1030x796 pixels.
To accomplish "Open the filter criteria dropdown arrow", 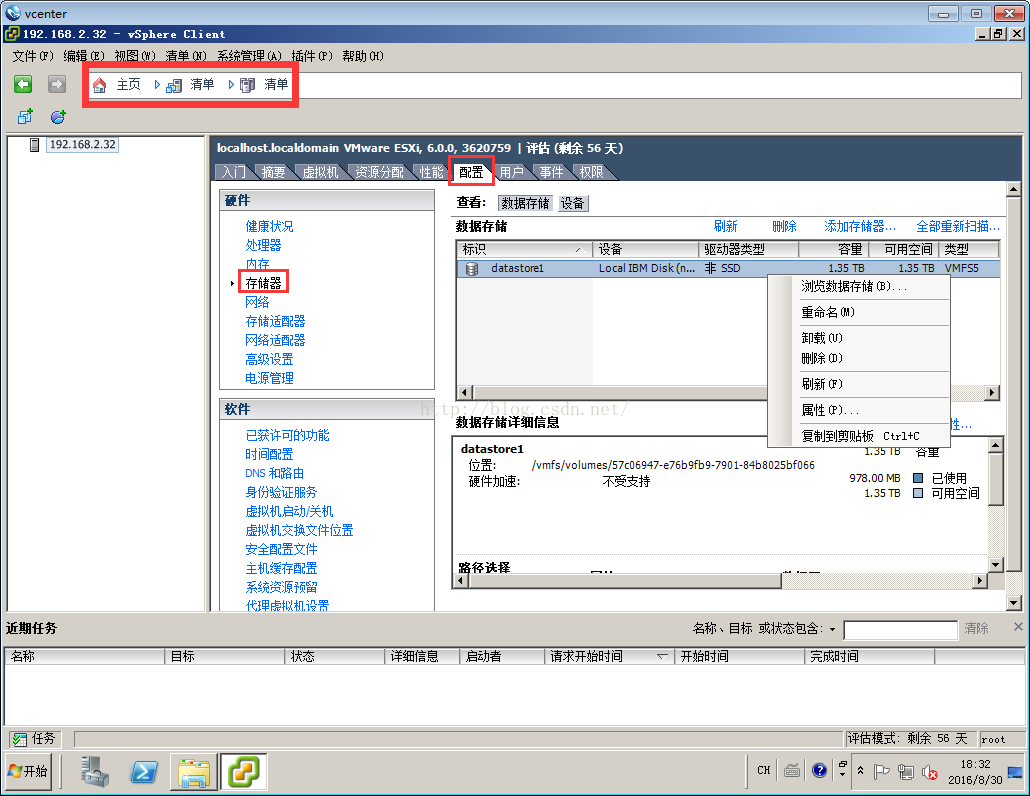I will (832, 629).
